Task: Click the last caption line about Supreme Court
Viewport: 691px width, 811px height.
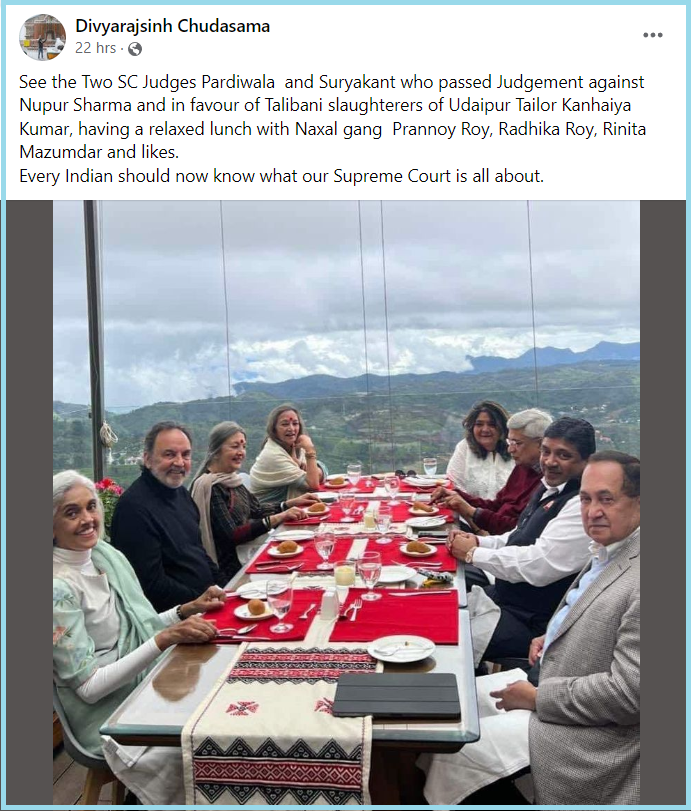Action: pyautogui.click(x=281, y=176)
